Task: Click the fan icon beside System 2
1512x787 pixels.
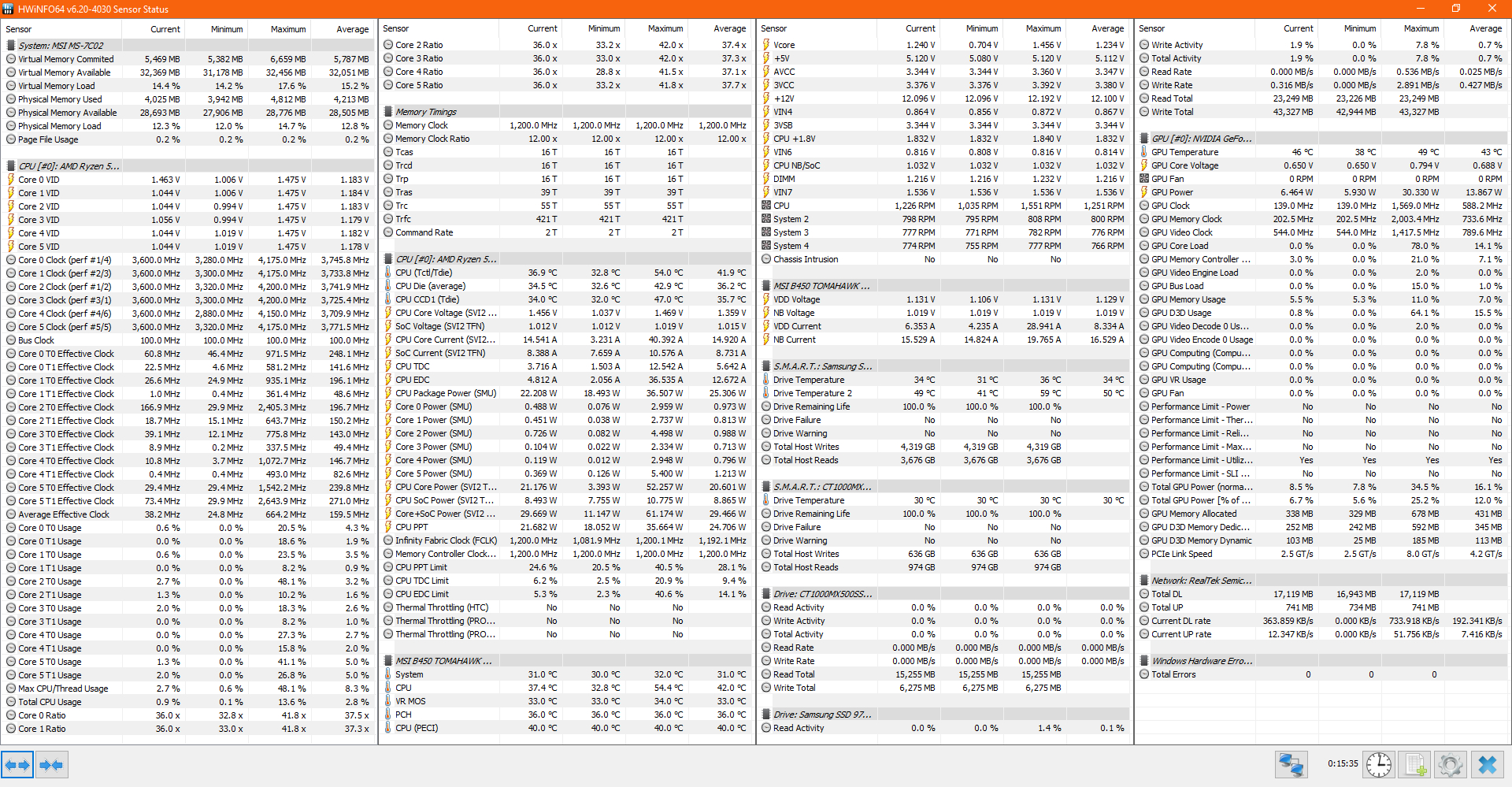Action: coord(766,219)
